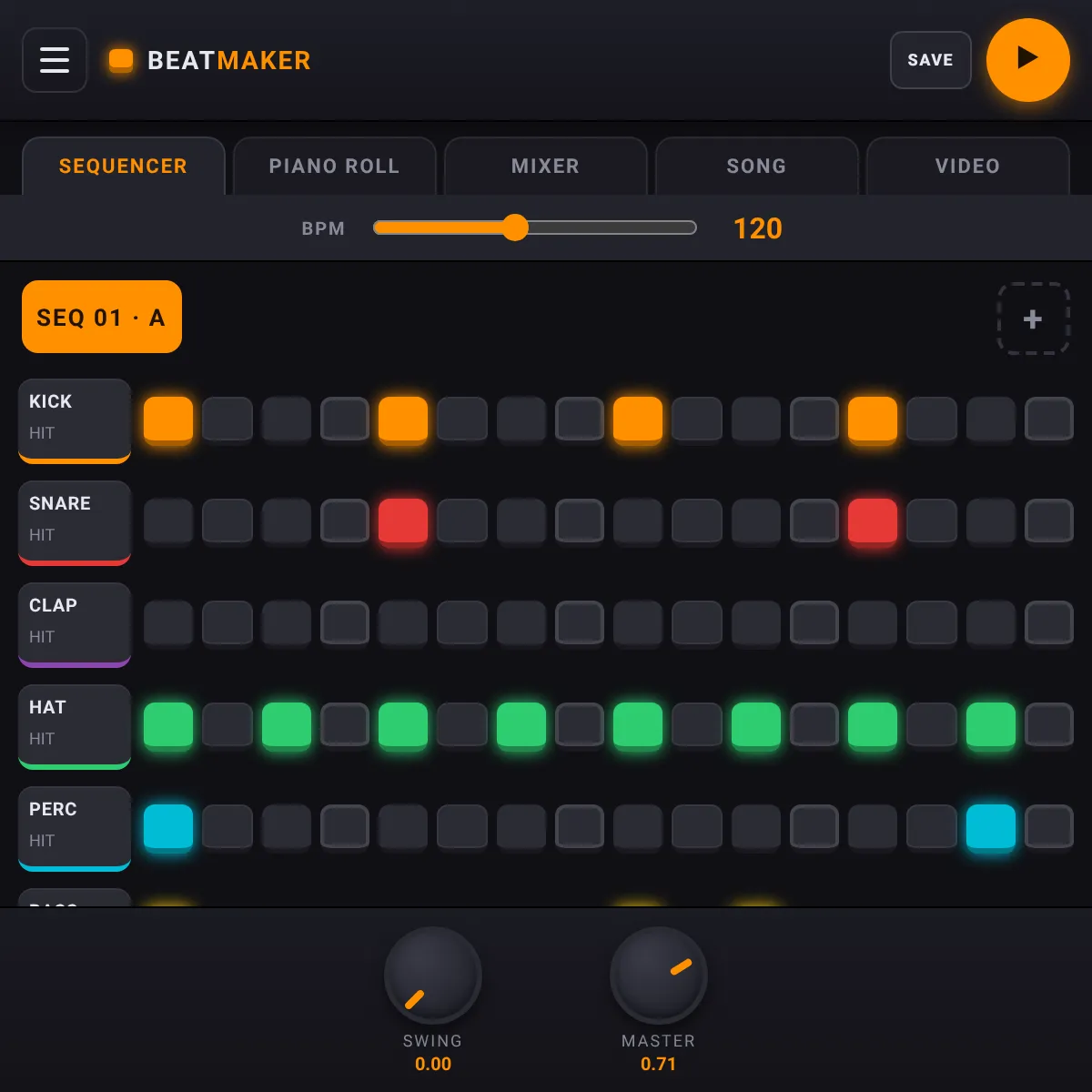Enable HAT step 16

pos(1049,724)
